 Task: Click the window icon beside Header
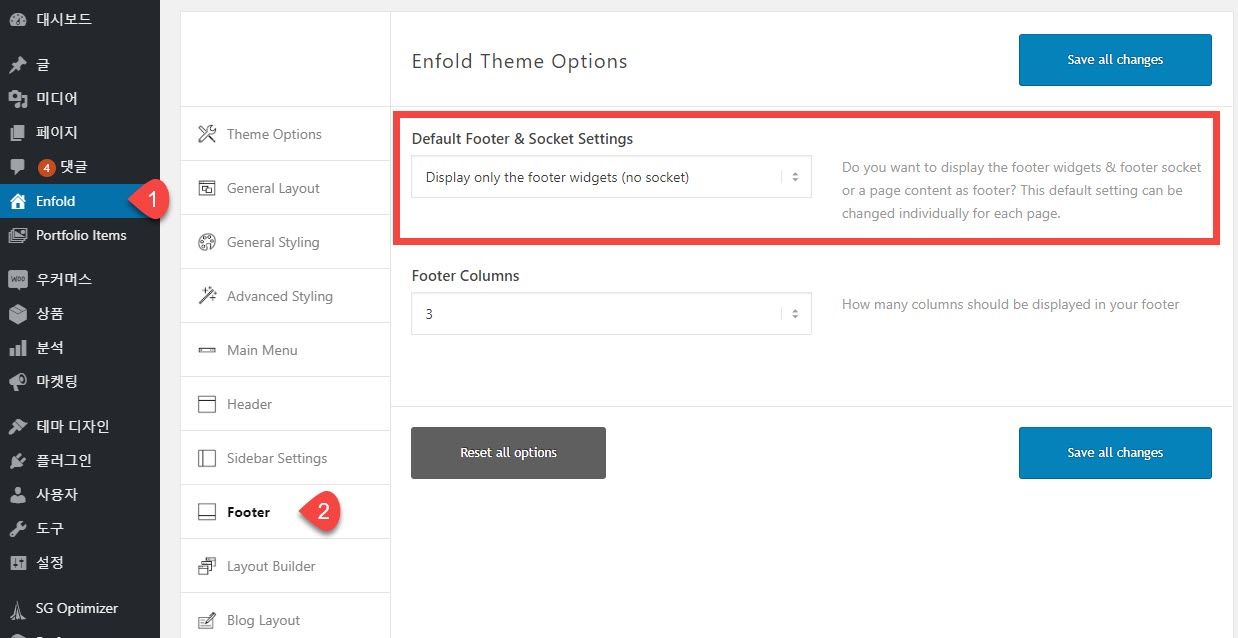pos(207,404)
